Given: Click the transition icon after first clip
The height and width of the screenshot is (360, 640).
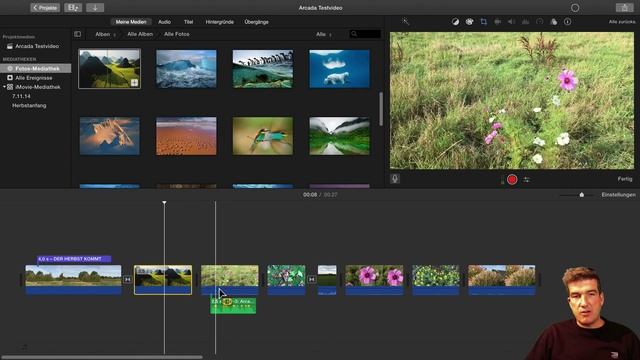Looking at the screenshot, I should 127,279.
